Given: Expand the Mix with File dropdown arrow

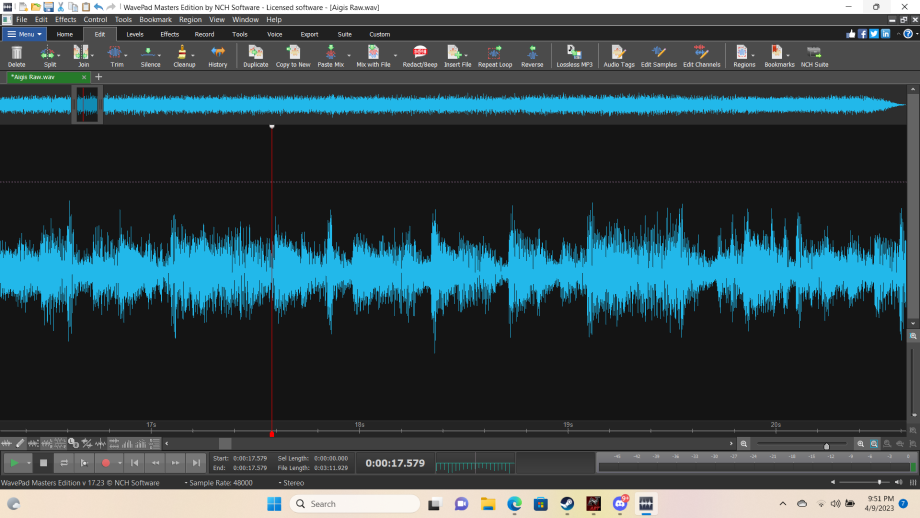Looking at the screenshot, I should [395, 56].
